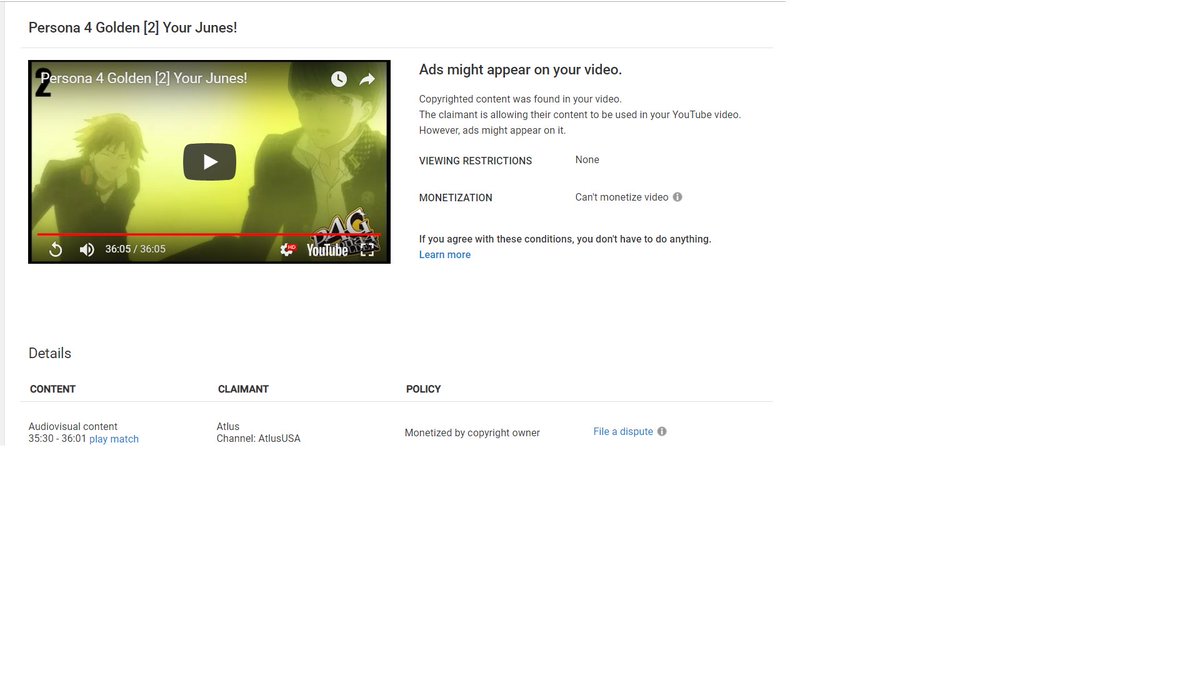Click the 'Atlus' claimant name
The image size is (1200, 675).
pyautogui.click(x=228, y=426)
